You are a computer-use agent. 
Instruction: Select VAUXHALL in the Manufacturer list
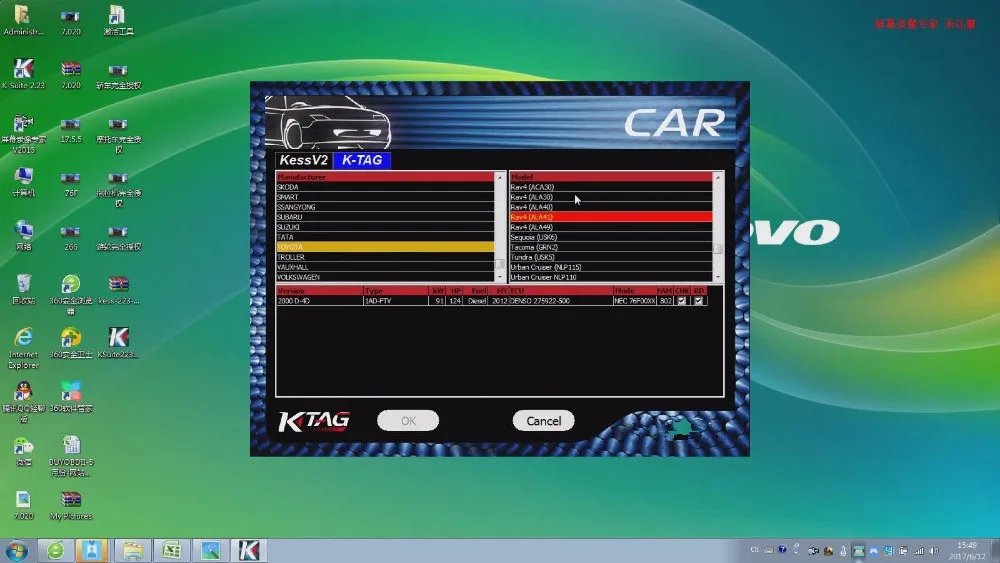point(385,267)
